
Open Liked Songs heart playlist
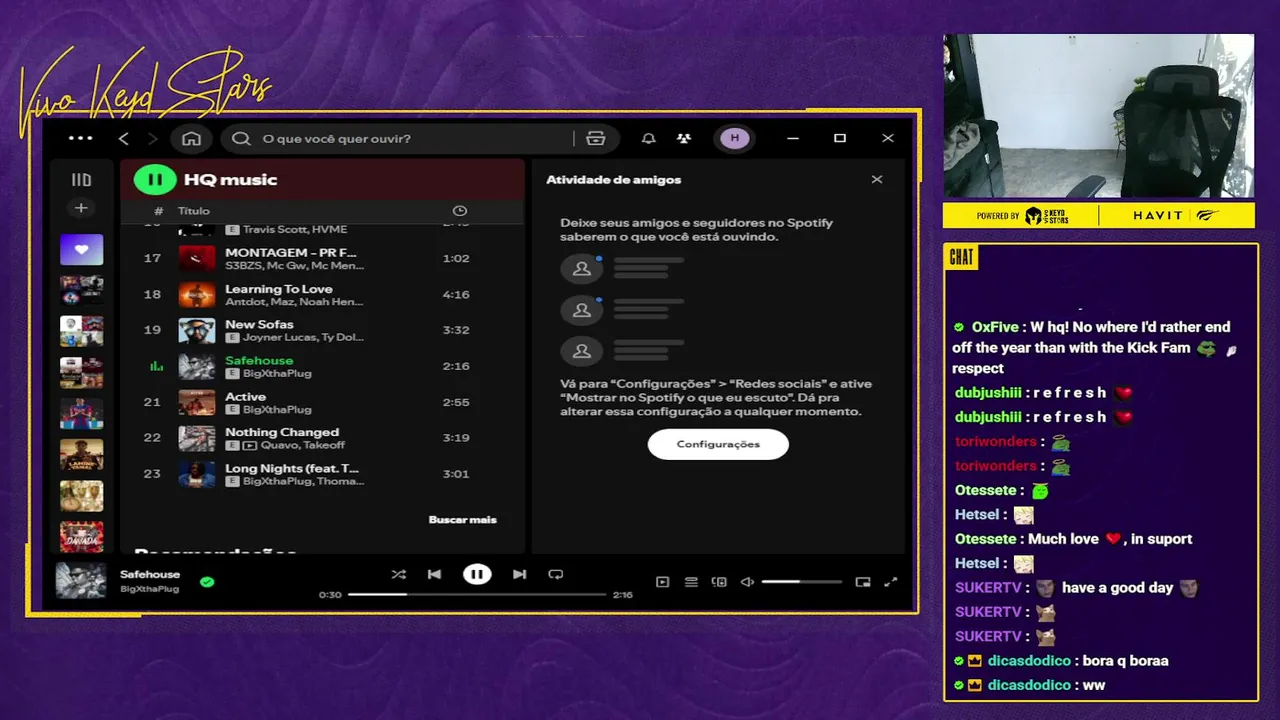tap(81, 249)
